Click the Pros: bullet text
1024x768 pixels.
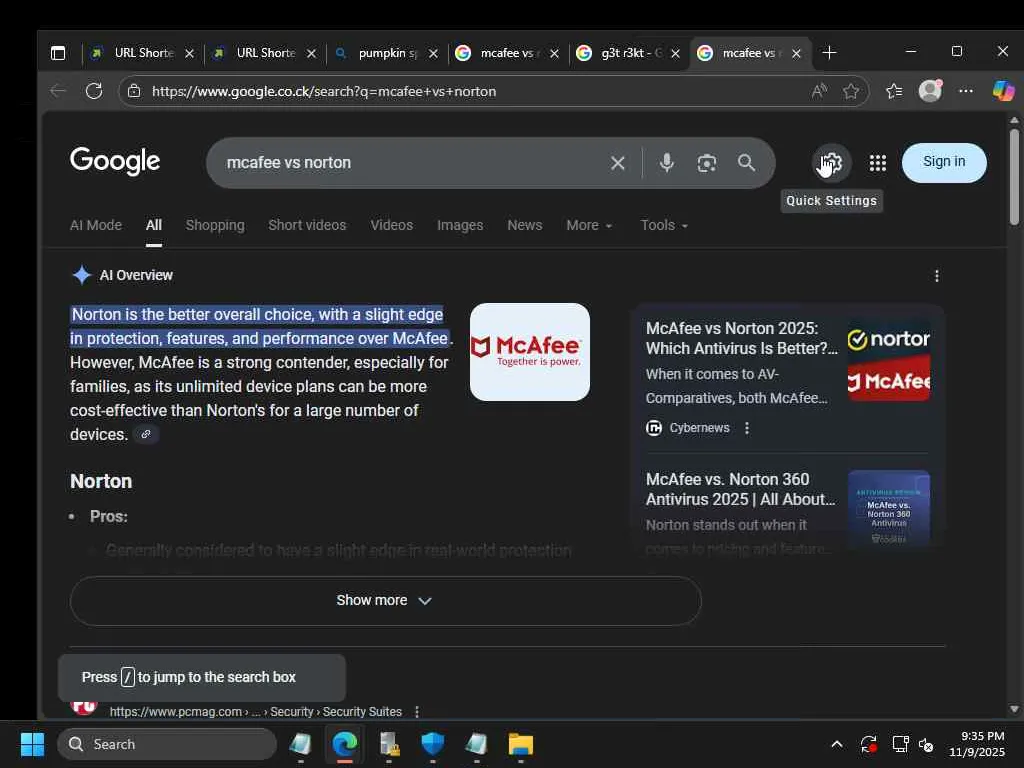point(108,517)
